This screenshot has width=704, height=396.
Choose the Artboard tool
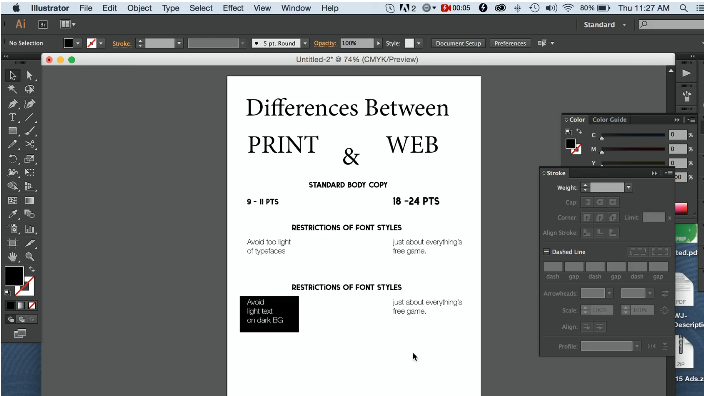(13, 243)
